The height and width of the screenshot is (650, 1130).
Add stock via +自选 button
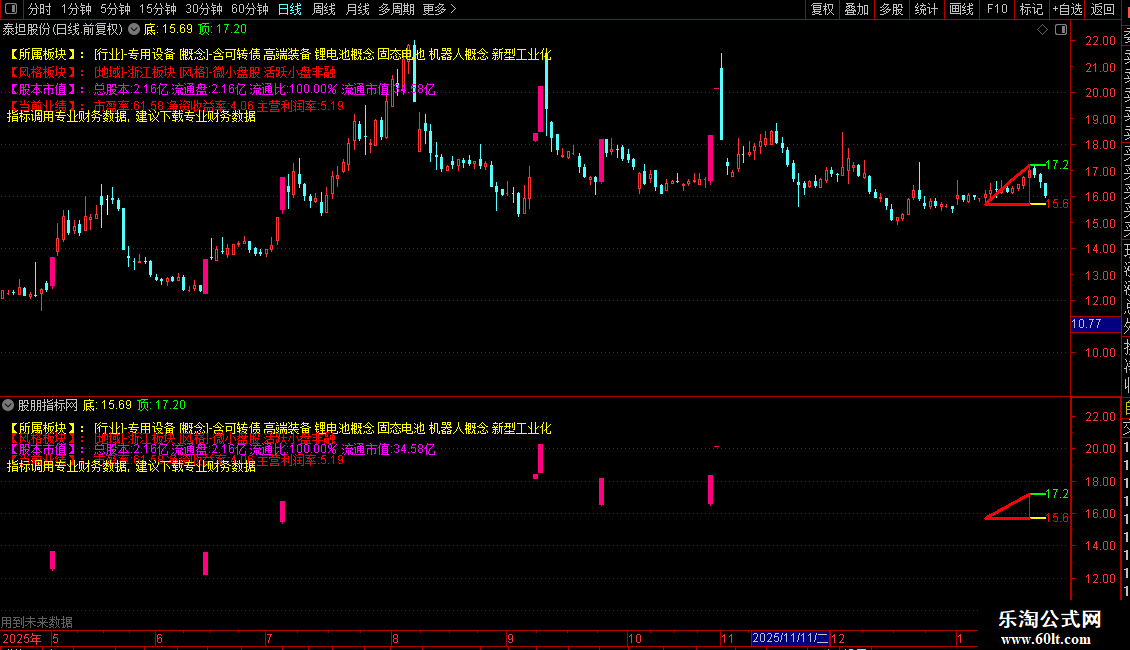coord(1067,9)
